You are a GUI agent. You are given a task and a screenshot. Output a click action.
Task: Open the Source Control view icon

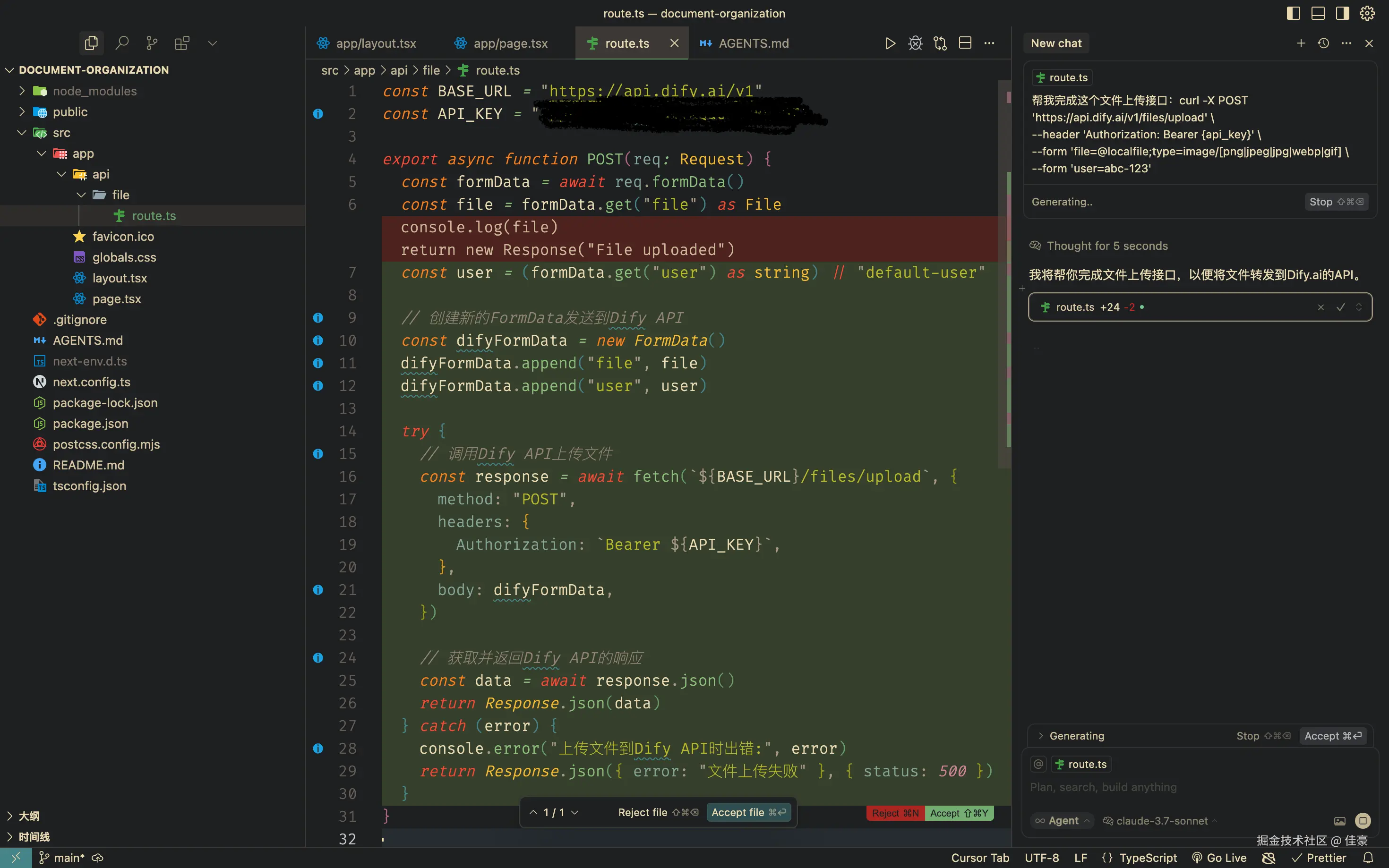coord(152,43)
